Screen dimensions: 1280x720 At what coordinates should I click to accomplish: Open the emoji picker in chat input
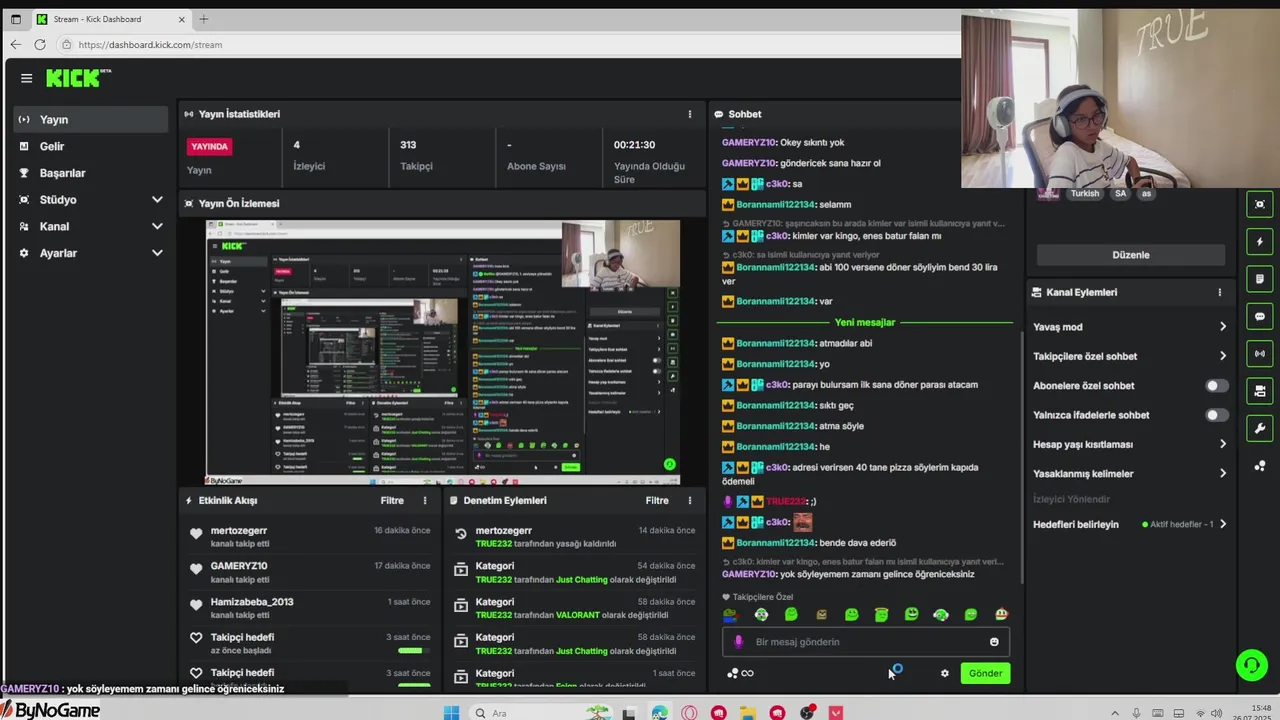[x=994, y=642]
